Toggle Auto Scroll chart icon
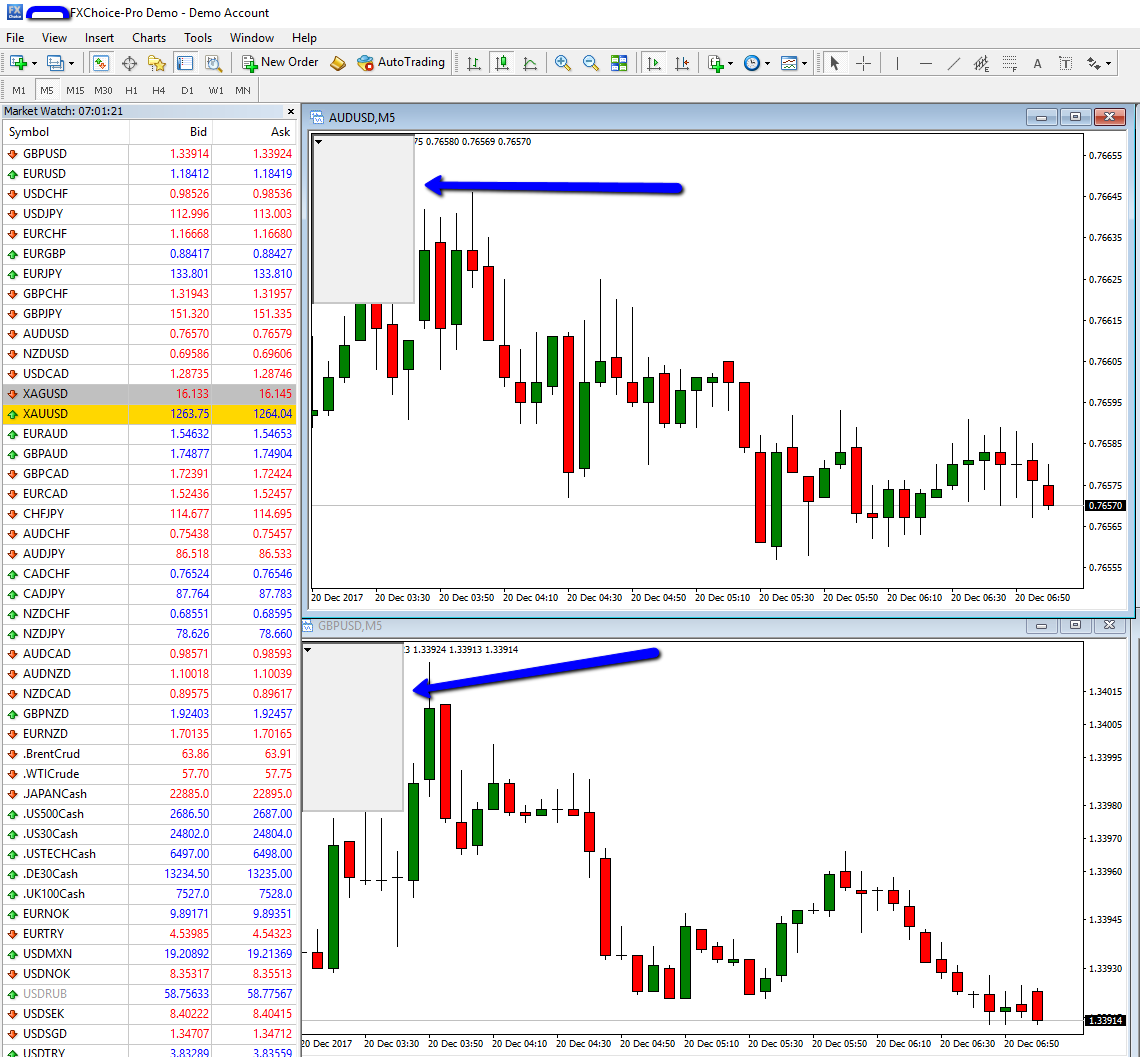1140x1057 pixels. click(654, 63)
